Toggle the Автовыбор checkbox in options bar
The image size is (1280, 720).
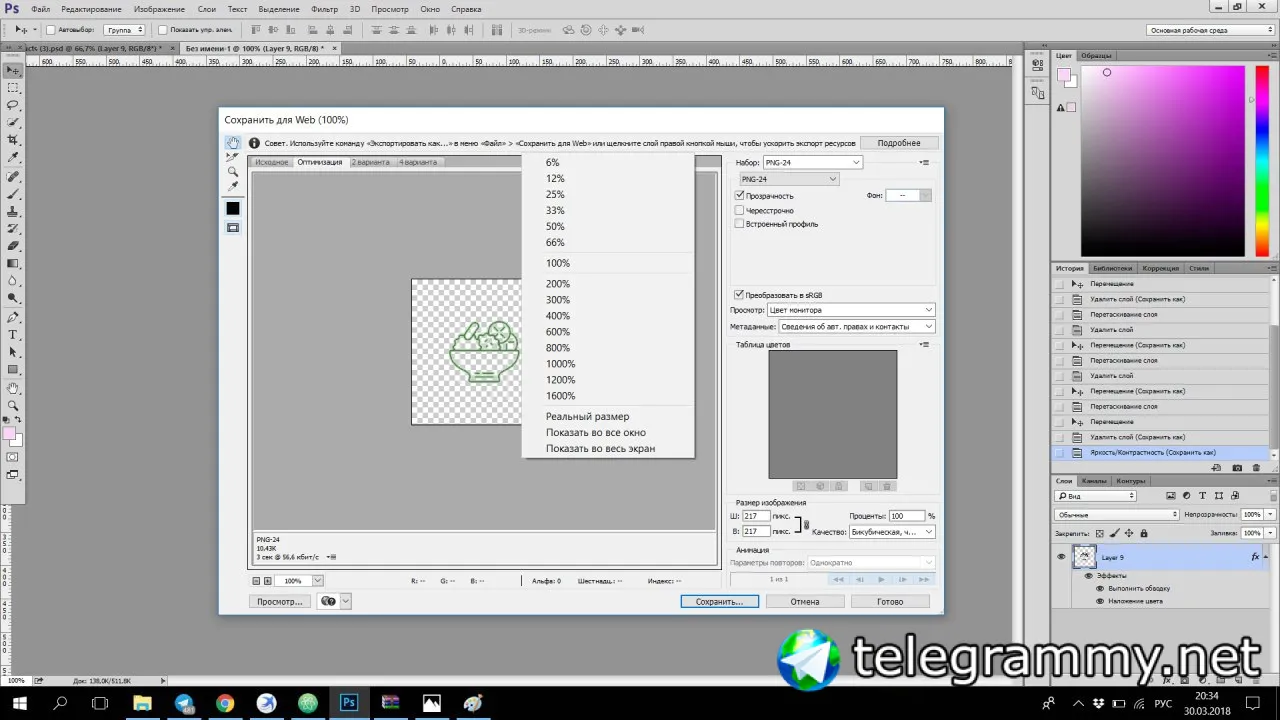(50, 30)
